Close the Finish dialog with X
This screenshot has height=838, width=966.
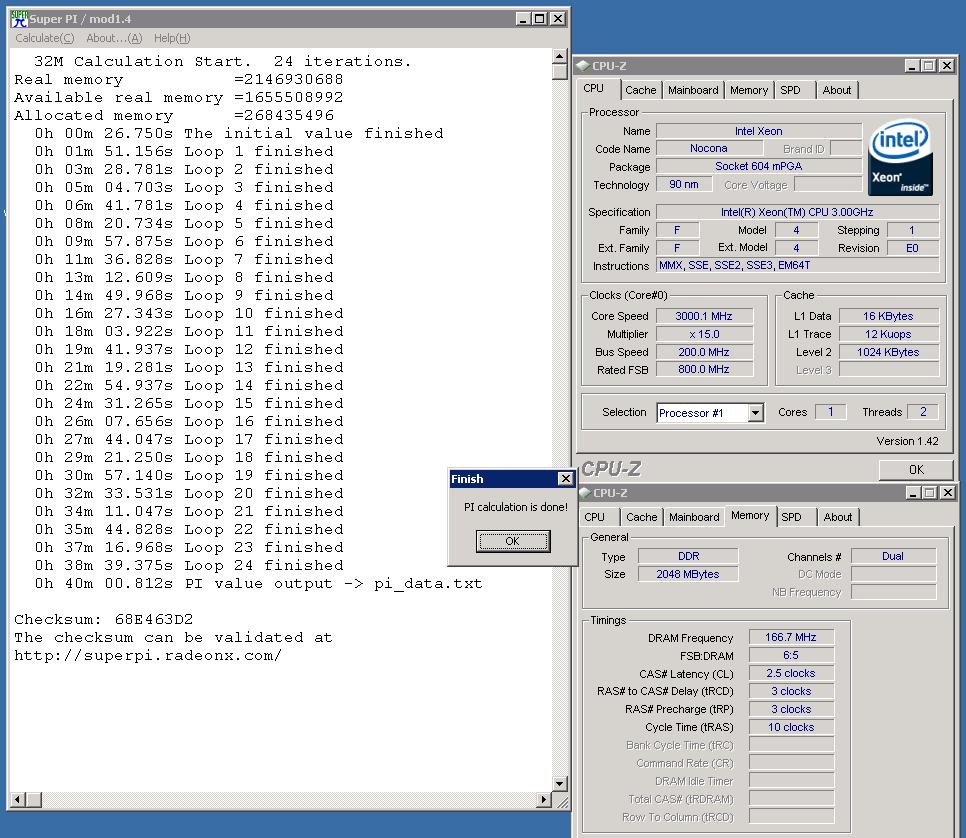click(565, 479)
